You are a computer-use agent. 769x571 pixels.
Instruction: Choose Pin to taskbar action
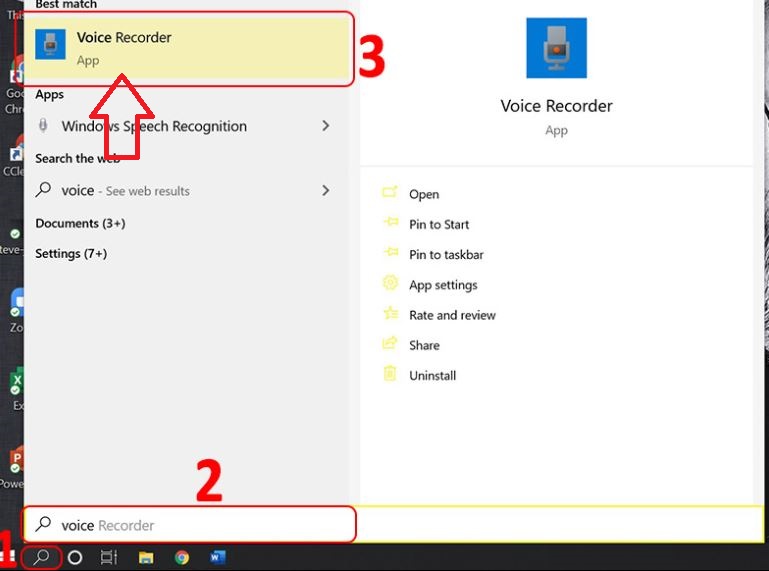click(x=446, y=255)
